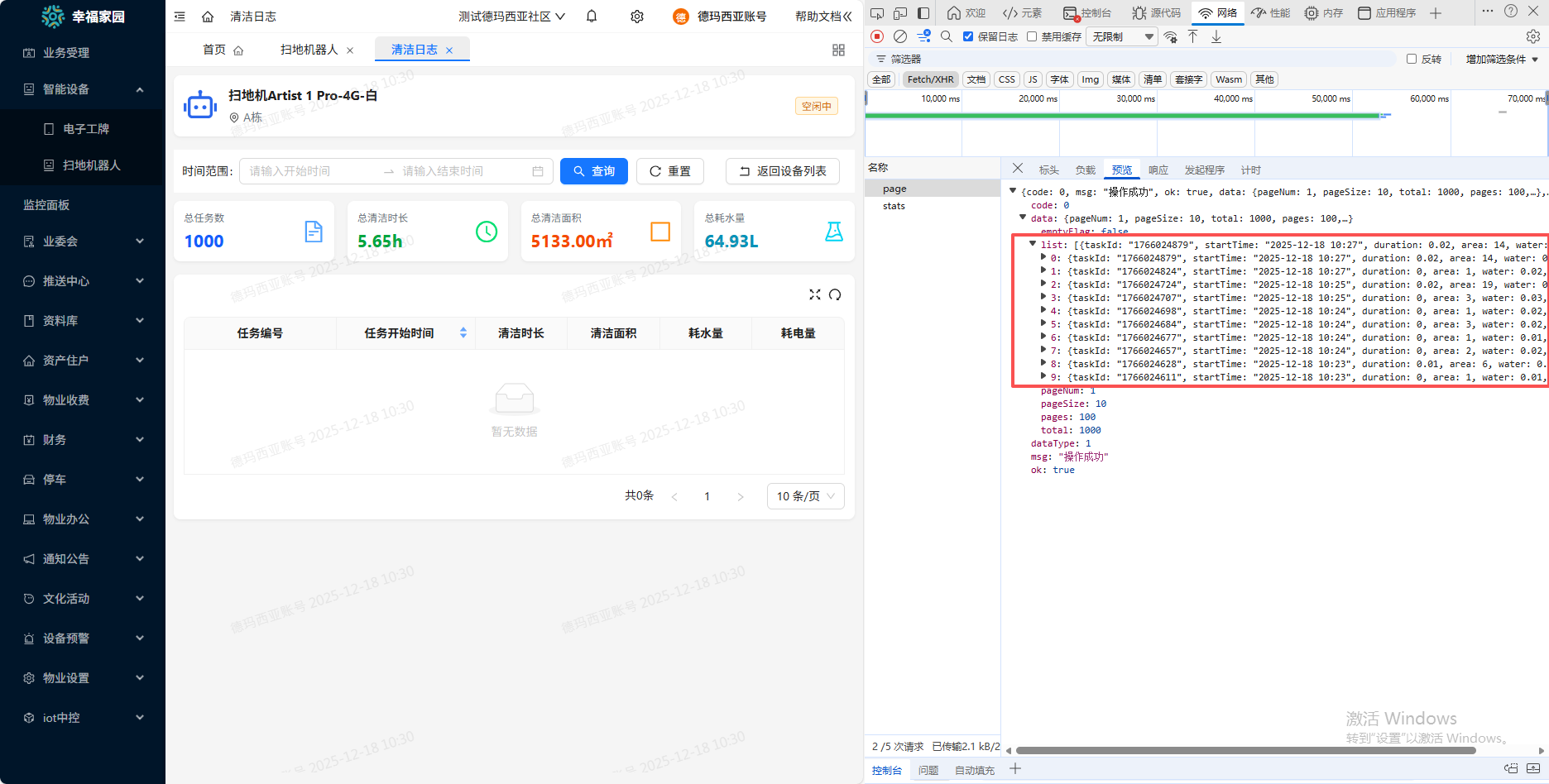Open settings gear in app header
The image size is (1549, 784).
coord(637,17)
